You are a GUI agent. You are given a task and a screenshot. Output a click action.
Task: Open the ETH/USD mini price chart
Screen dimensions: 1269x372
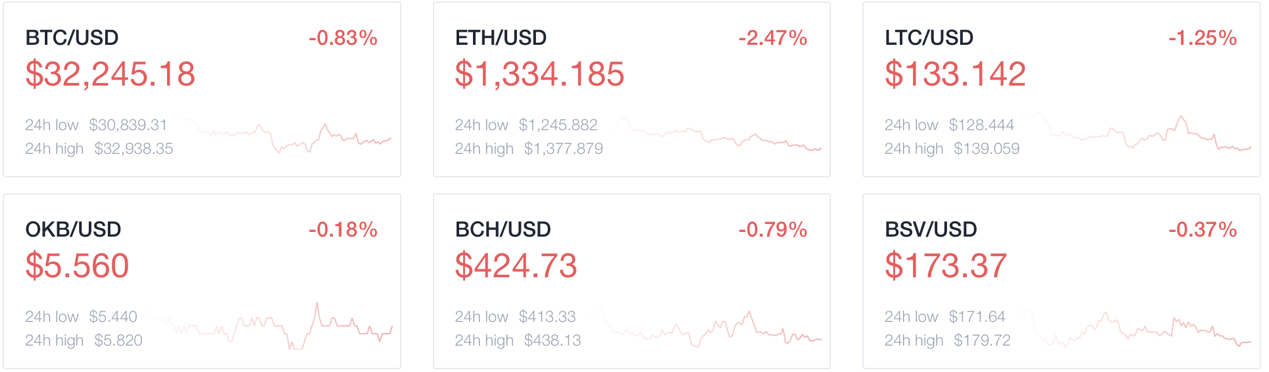click(x=718, y=136)
